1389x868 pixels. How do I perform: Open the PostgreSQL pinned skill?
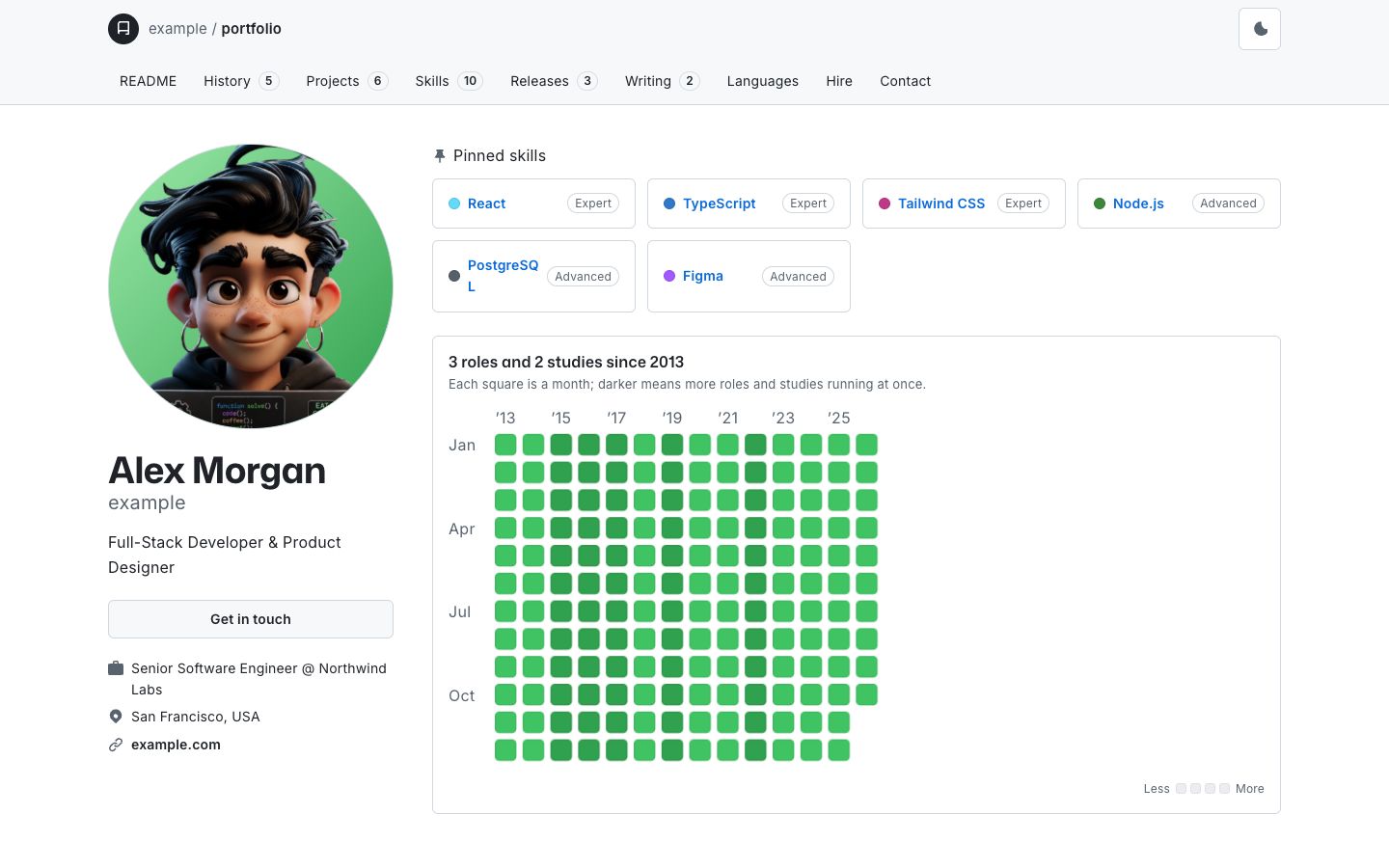pos(503,276)
